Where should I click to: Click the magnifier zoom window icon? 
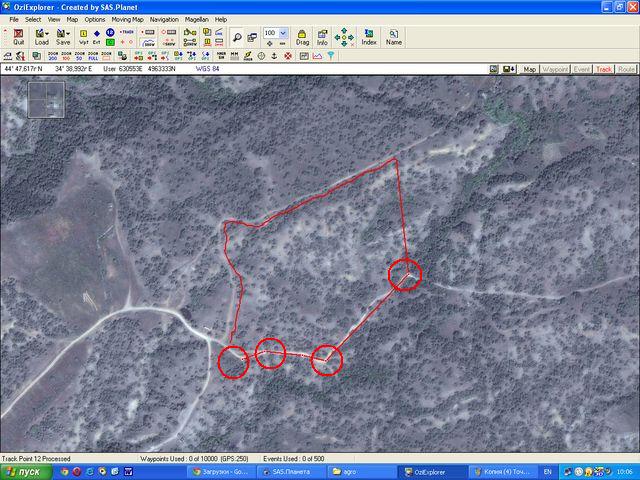[237, 37]
